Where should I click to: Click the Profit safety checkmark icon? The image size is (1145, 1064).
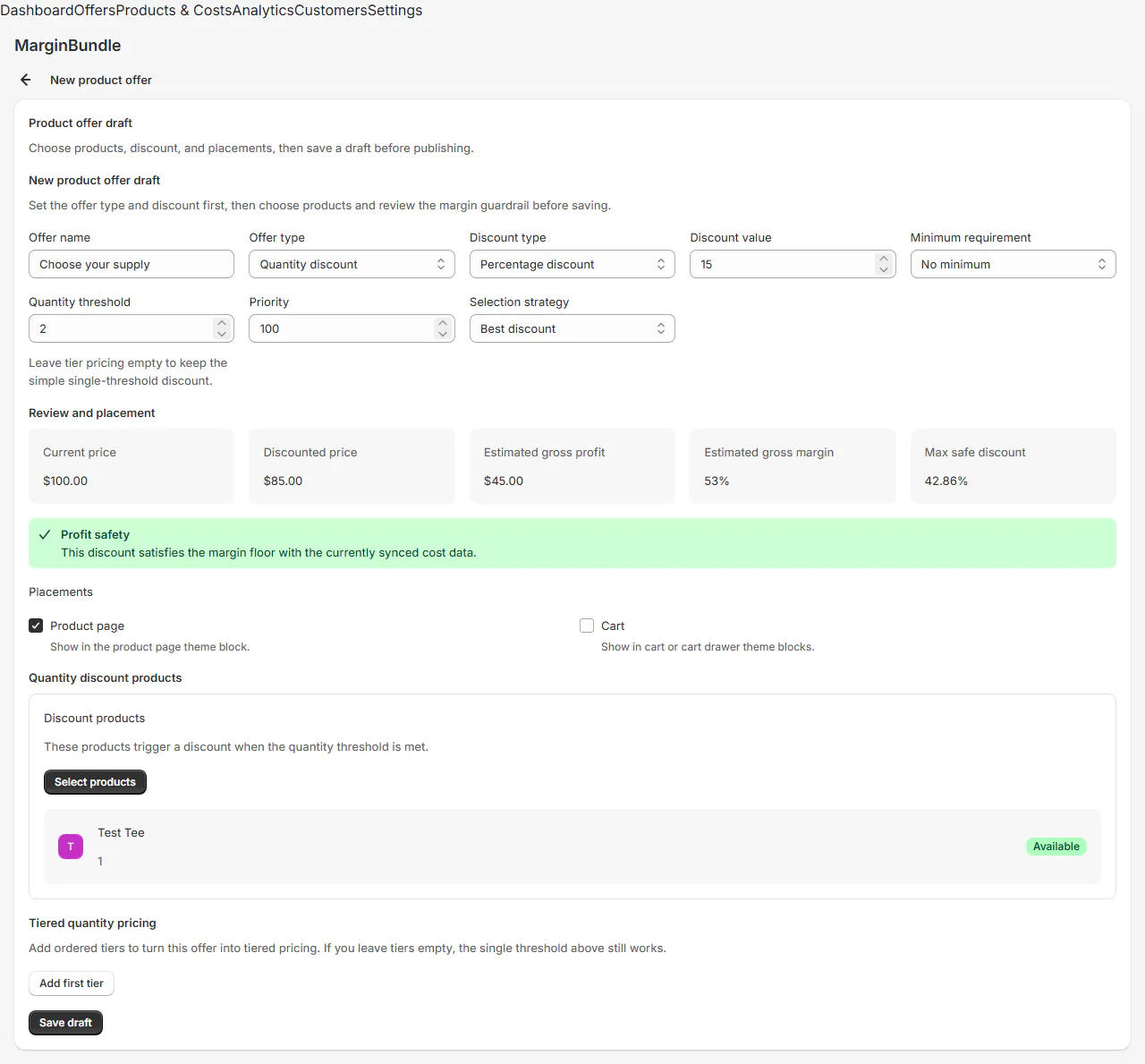click(x=45, y=534)
